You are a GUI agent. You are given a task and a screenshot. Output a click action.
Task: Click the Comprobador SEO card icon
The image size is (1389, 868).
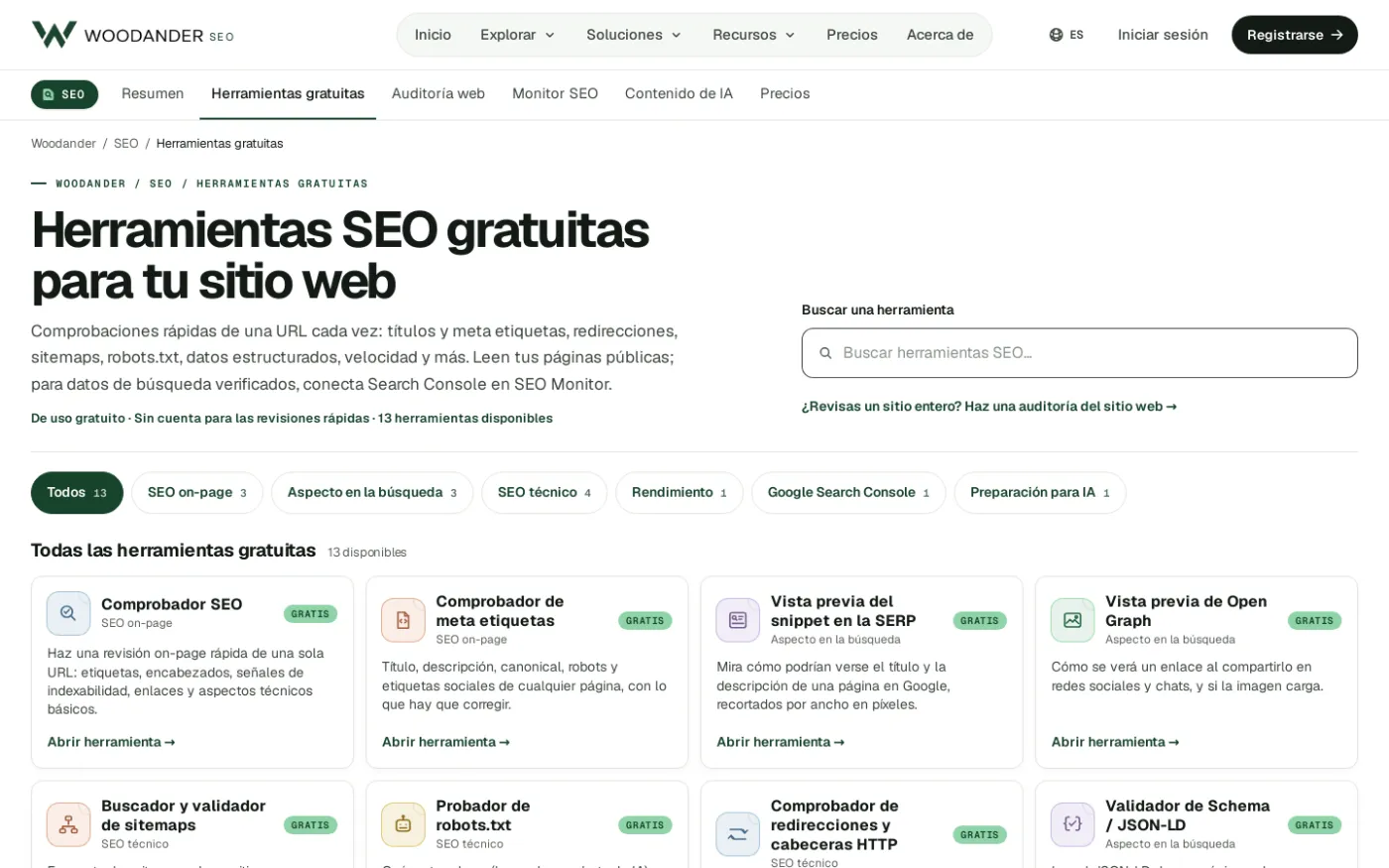pos(68,613)
